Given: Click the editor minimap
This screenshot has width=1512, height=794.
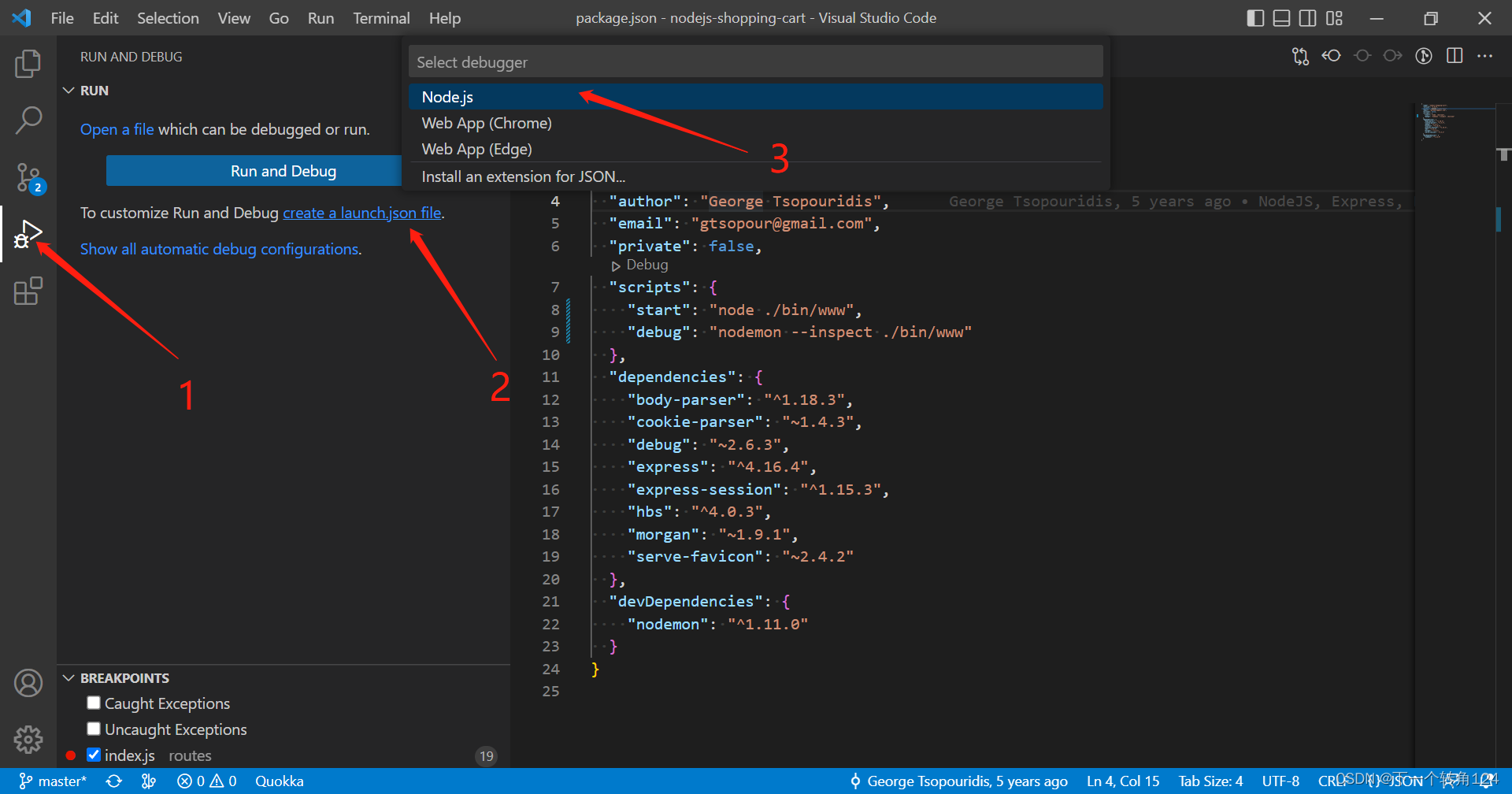Looking at the screenshot, I should click(x=1457, y=122).
